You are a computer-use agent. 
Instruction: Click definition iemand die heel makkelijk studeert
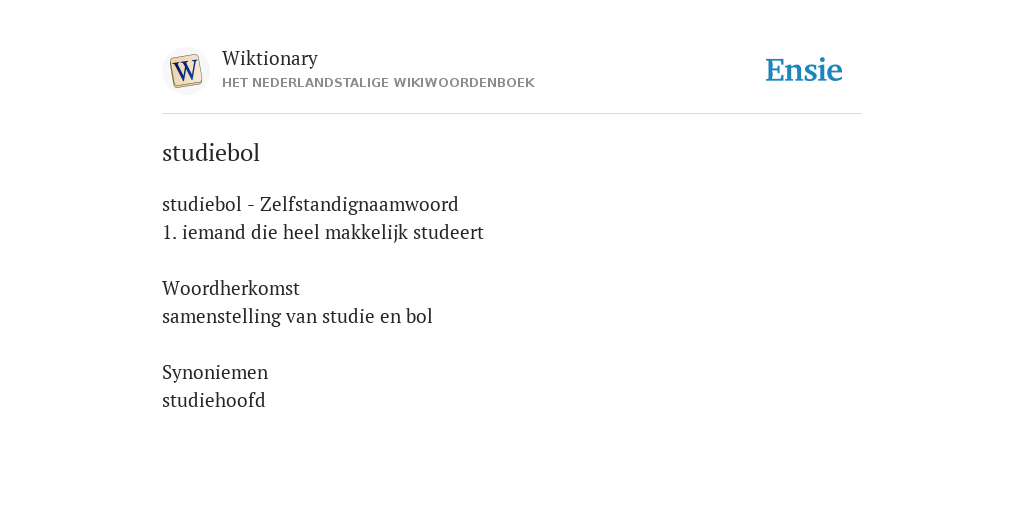coord(332,232)
